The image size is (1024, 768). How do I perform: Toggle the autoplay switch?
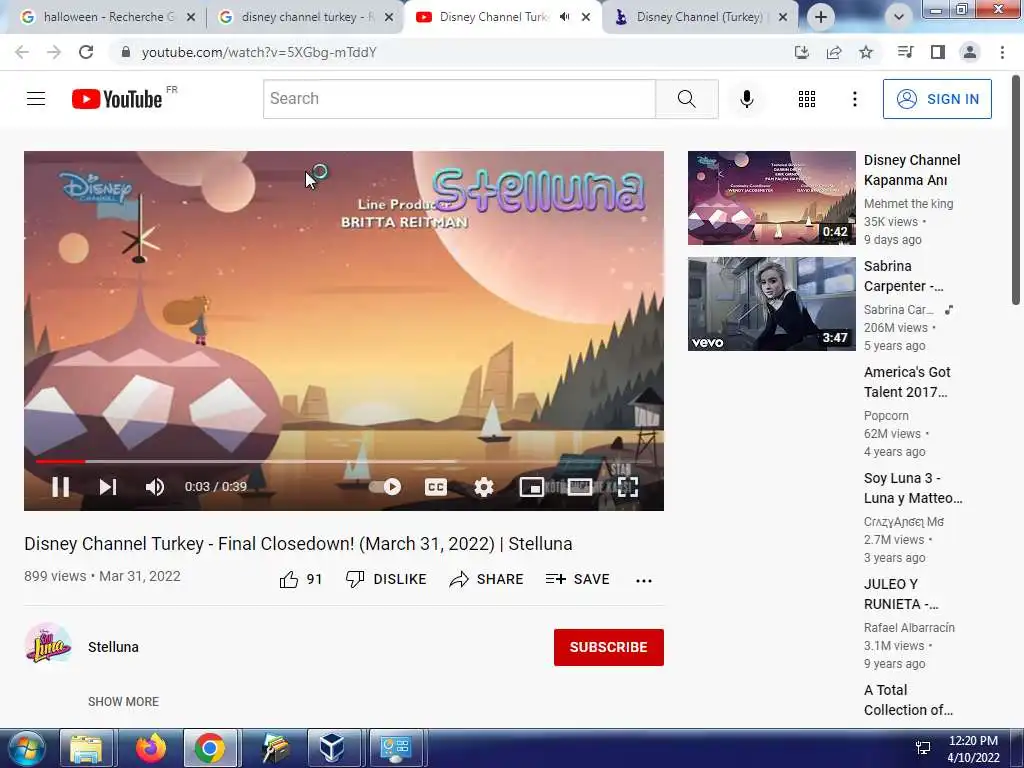[x=385, y=487]
